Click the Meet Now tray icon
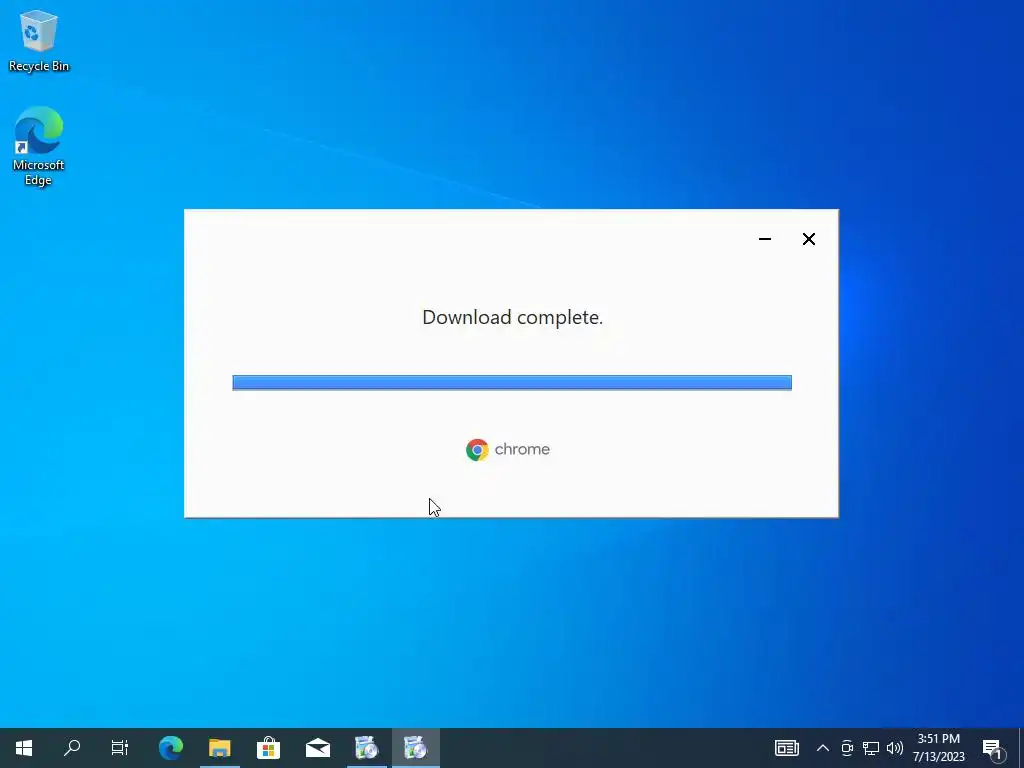Viewport: 1024px width, 768px height. [x=847, y=748]
